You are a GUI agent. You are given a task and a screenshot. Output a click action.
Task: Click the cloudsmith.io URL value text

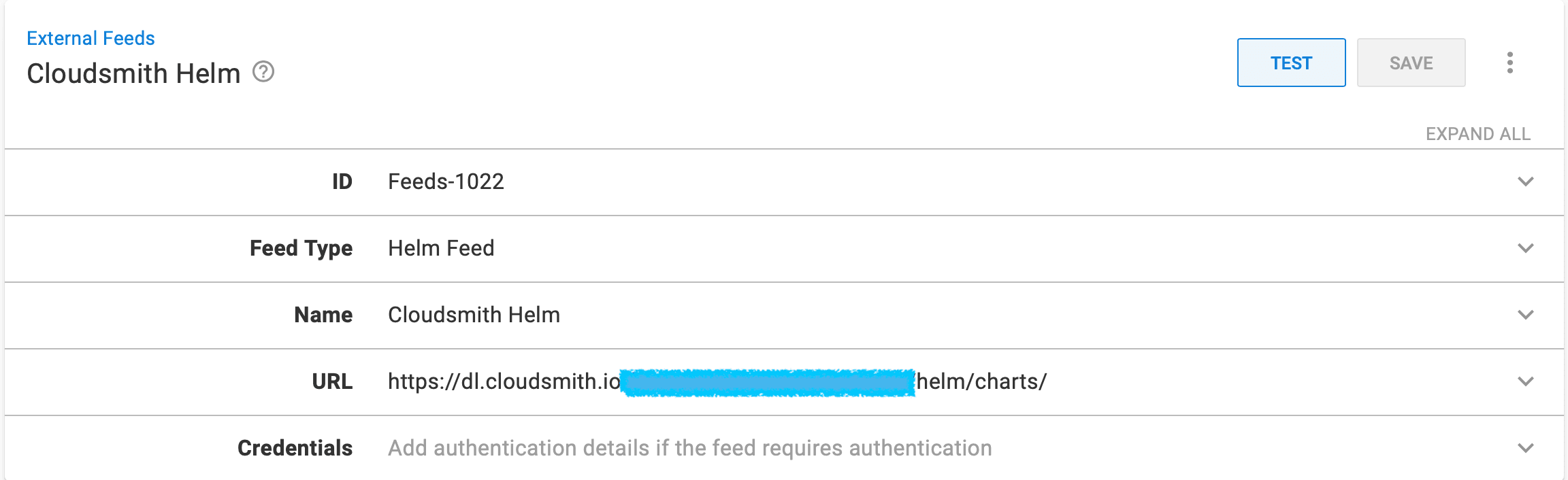pyautogui.click(x=504, y=381)
